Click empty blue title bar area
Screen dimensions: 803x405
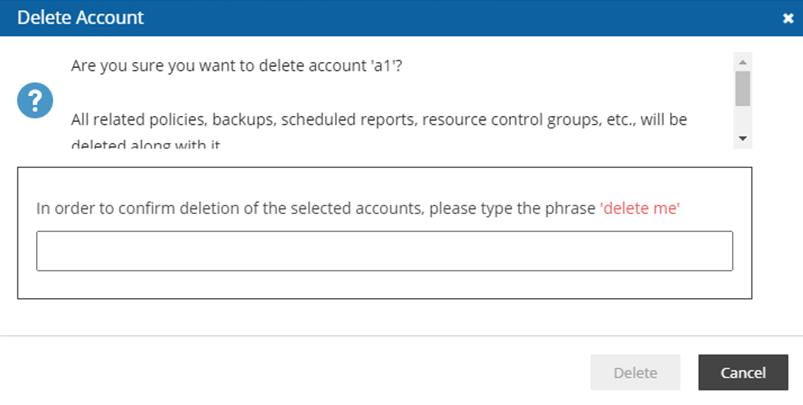tap(450, 18)
